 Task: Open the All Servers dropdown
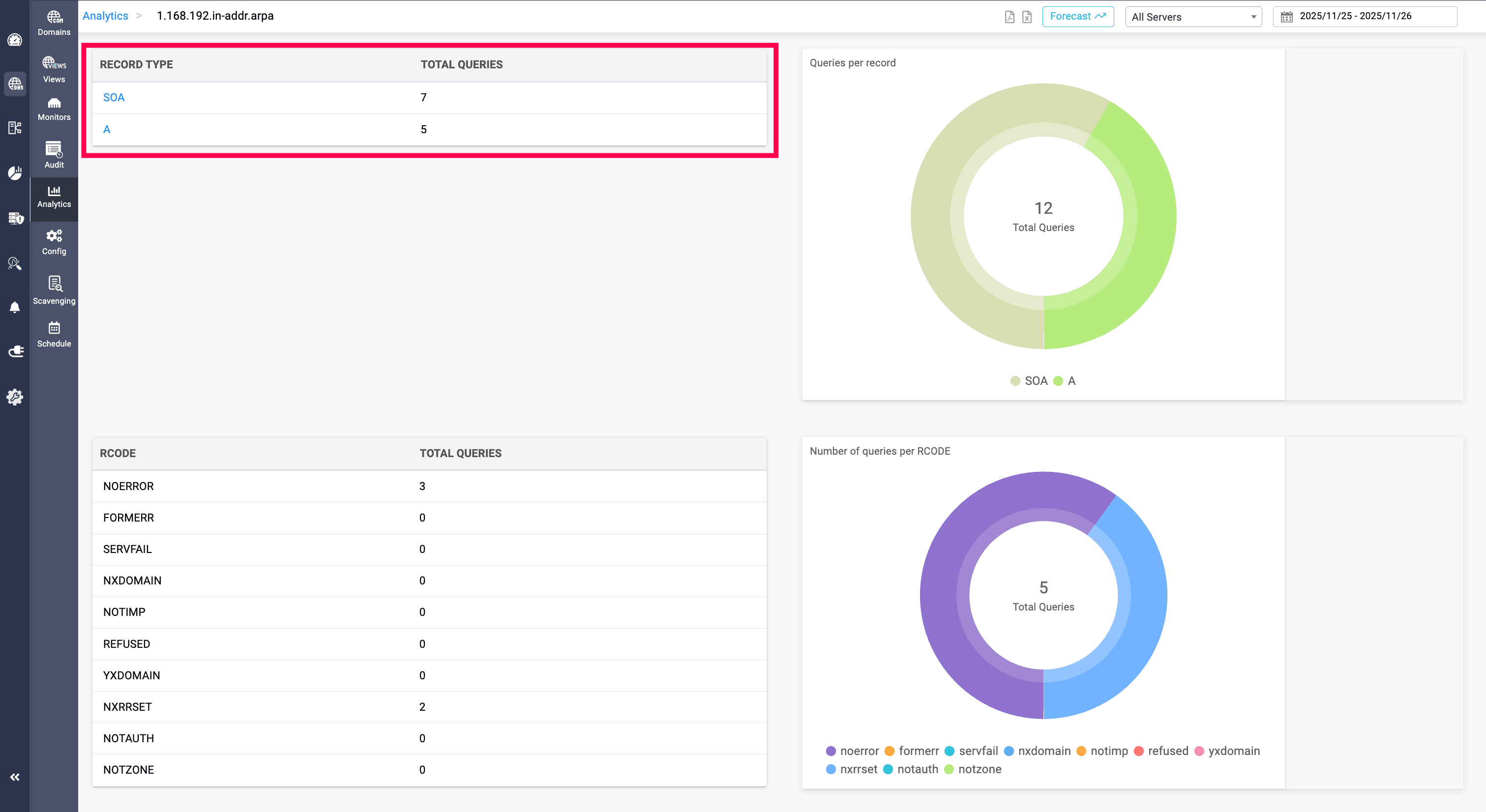tap(1193, 17)
